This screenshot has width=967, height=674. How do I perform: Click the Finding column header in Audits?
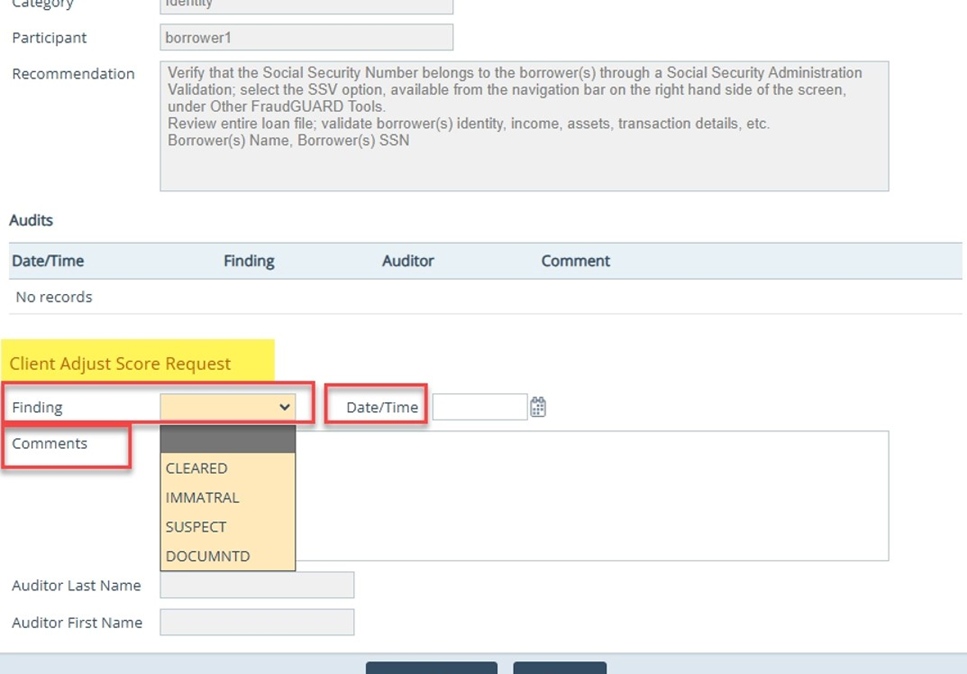[x=249, y=261]
